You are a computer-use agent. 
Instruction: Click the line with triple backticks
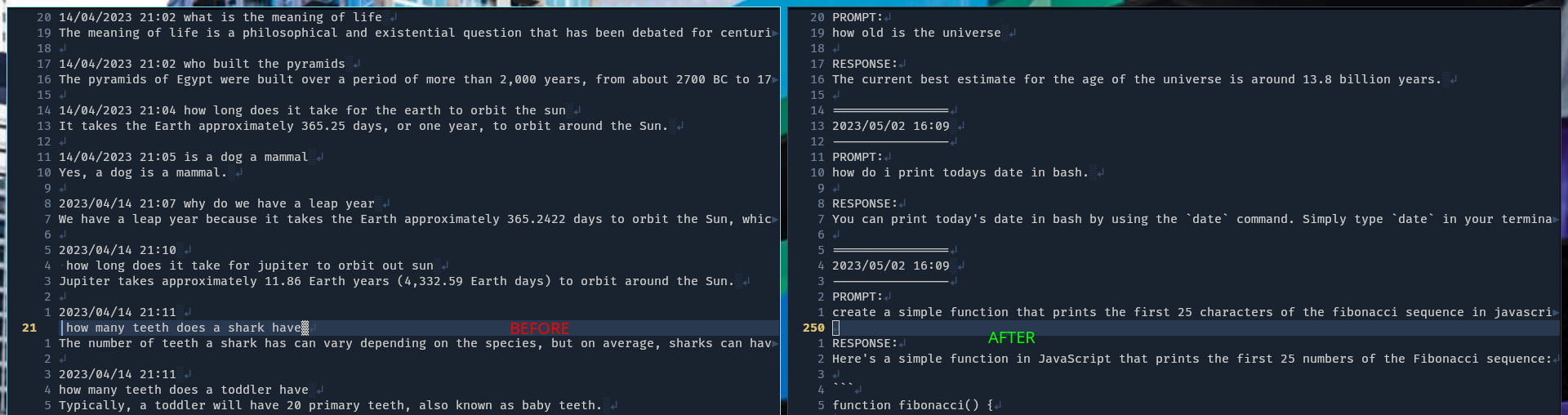[x=843, y=390]
